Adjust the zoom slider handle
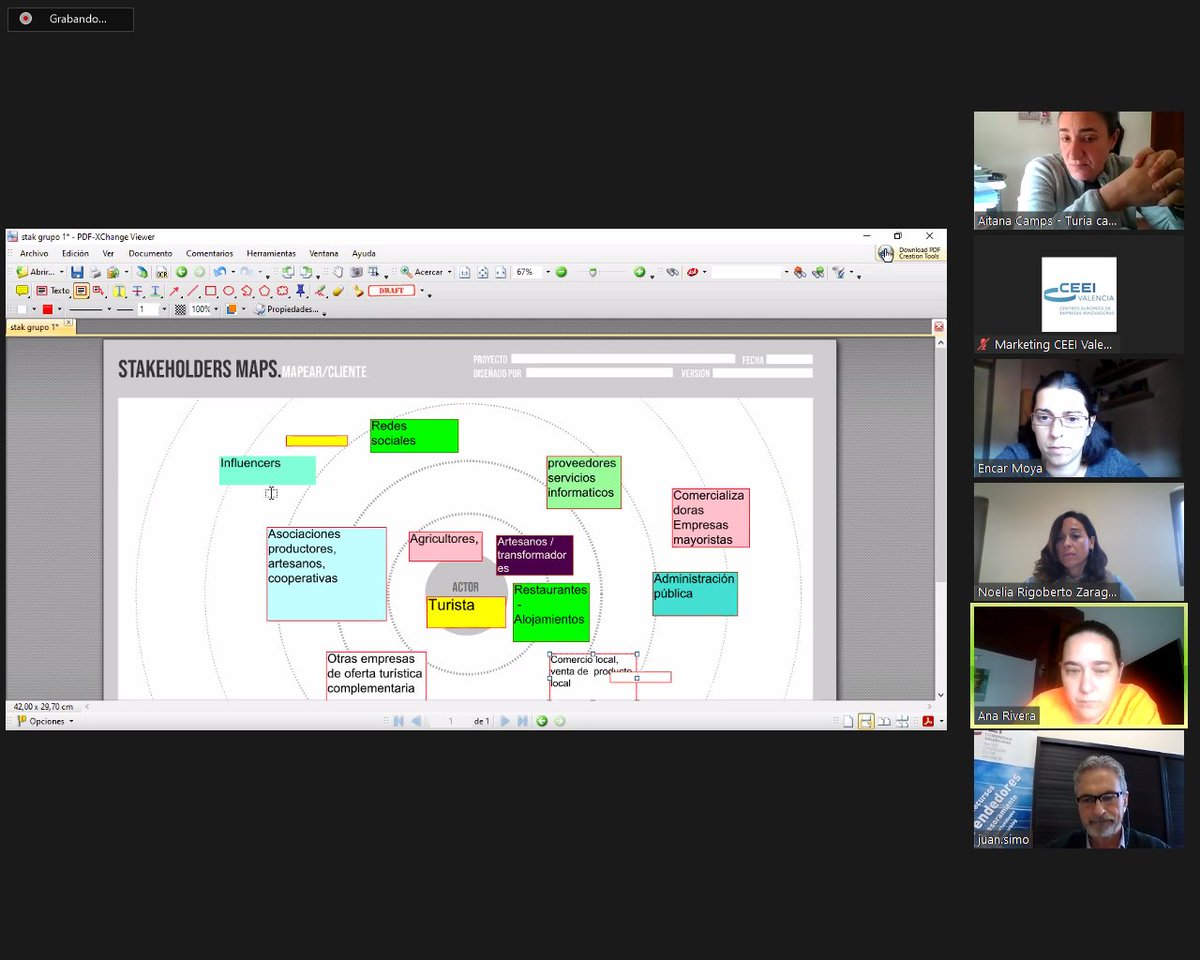The image size is (1200, 960). (593, 272)
